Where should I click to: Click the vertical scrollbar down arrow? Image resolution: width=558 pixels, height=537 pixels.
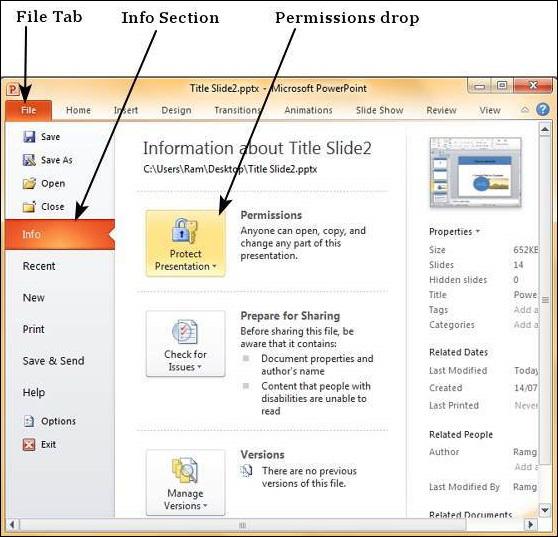coord(544,510)
